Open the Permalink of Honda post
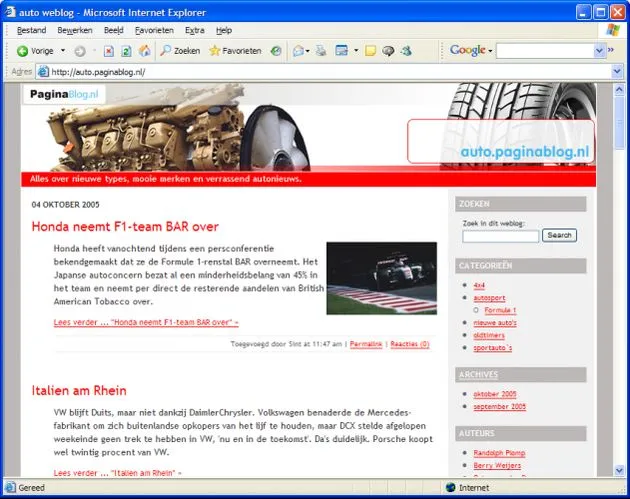This screenshot has width=630, height=499. pyautogui.click(x=366, y=344)
